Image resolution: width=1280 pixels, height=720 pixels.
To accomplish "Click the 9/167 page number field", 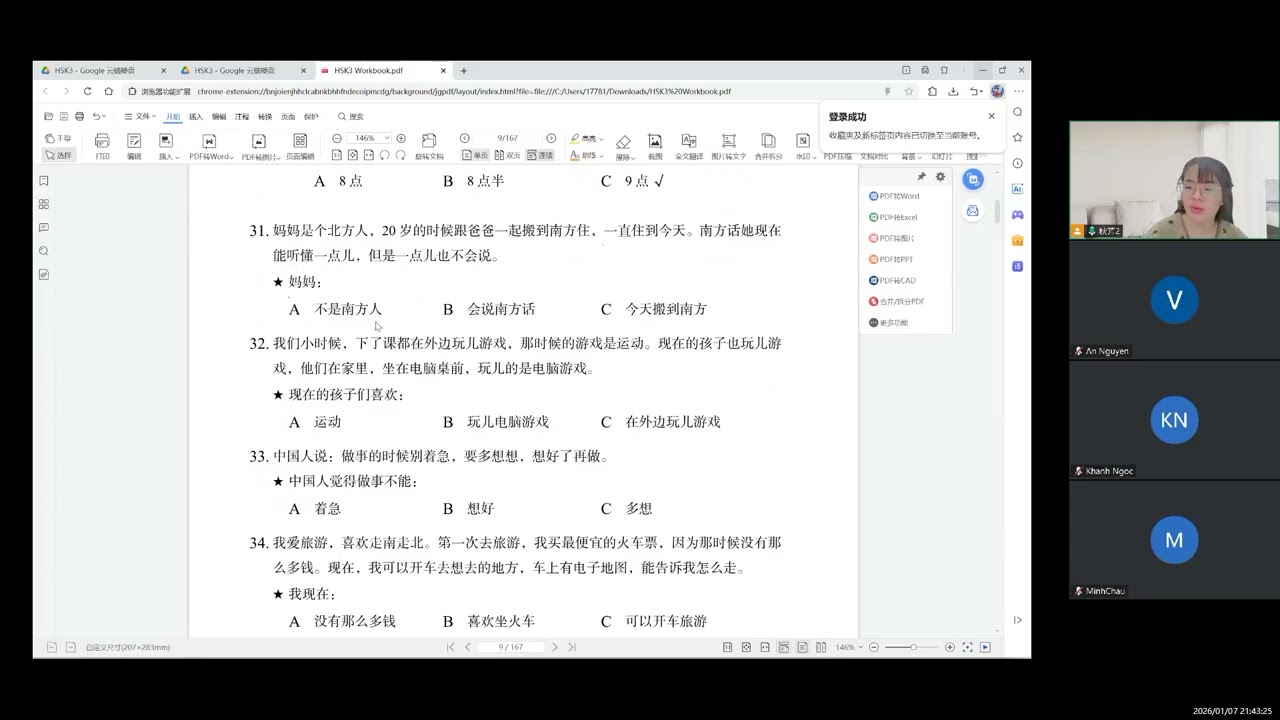I will click(508, 138).
